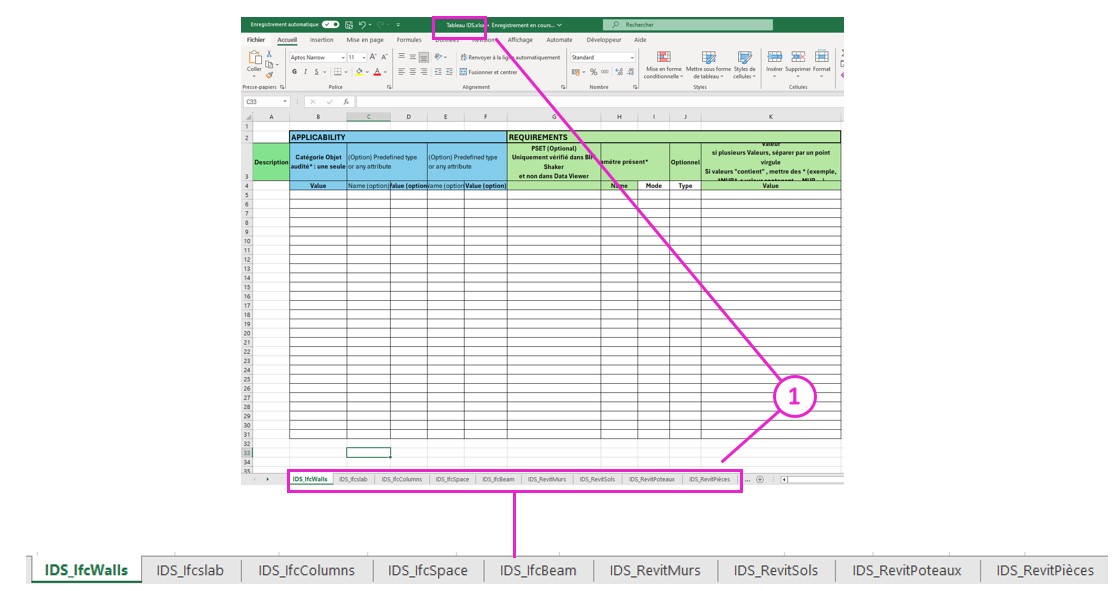Click the Italic I formatting icon

click(x=305, y=72)
